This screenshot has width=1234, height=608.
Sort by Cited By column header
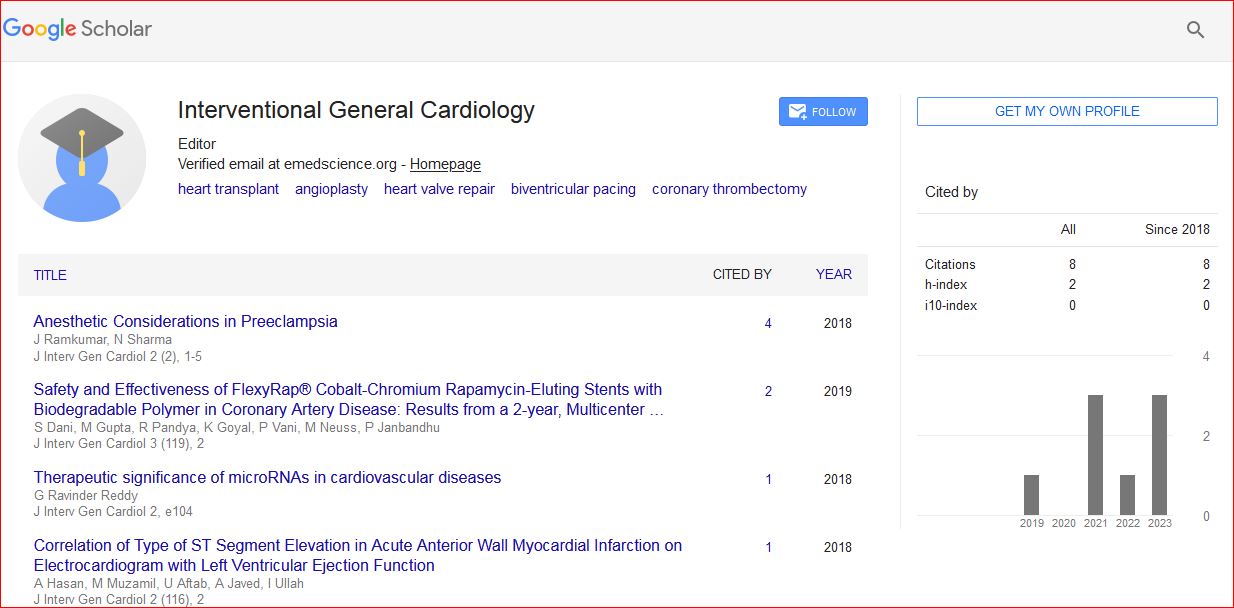pyautogui.click(x=741, y=274)
